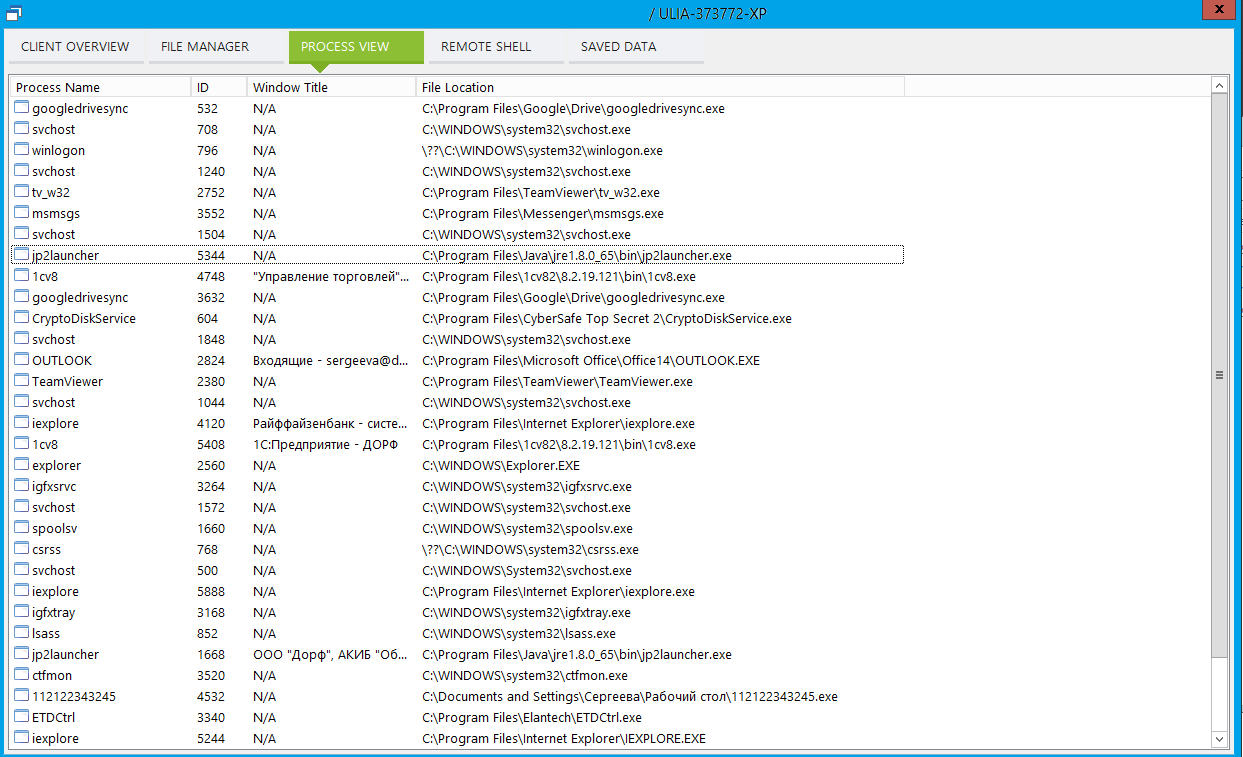Click the igfxtray process icon
Screen dimensions: 1243x757
point(22,612)
